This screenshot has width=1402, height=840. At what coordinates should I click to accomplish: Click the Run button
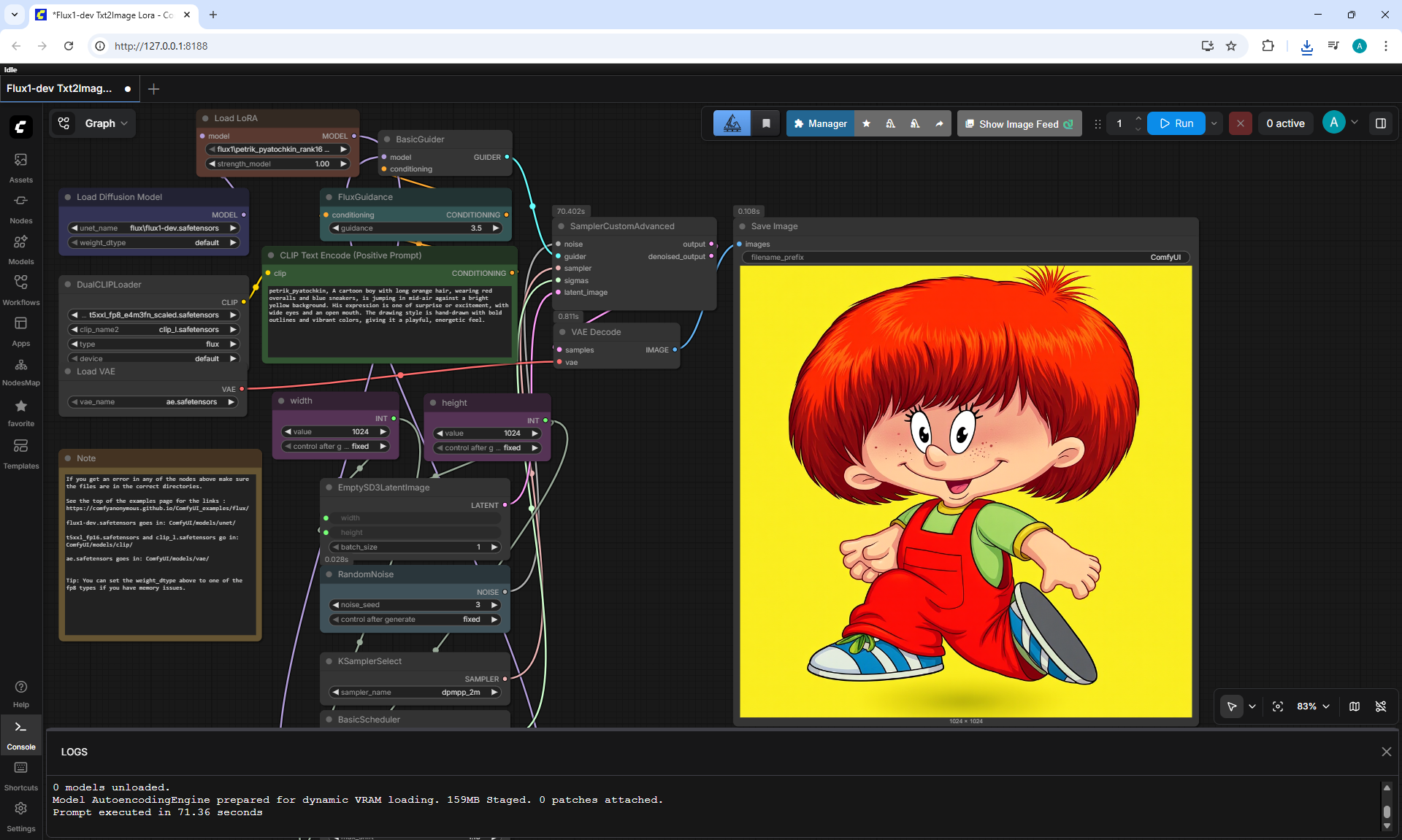click(1176, 123)
